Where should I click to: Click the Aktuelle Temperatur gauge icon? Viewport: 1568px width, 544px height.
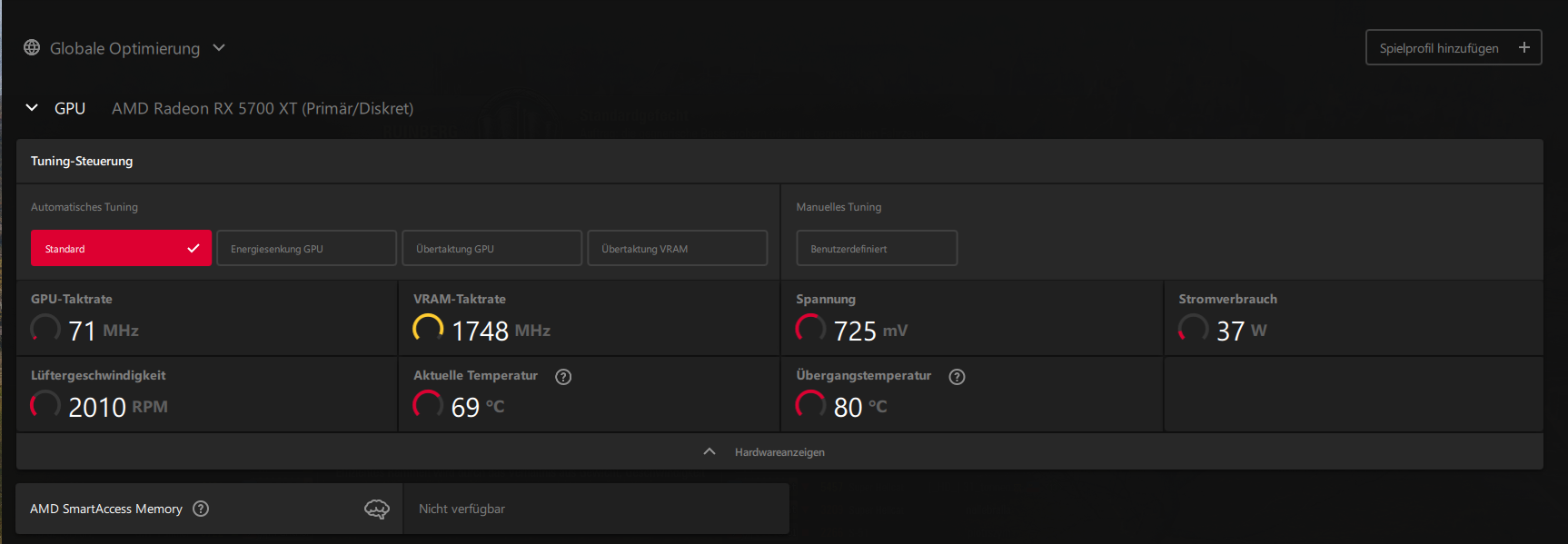pyautogui.click(x=428, y=404)
